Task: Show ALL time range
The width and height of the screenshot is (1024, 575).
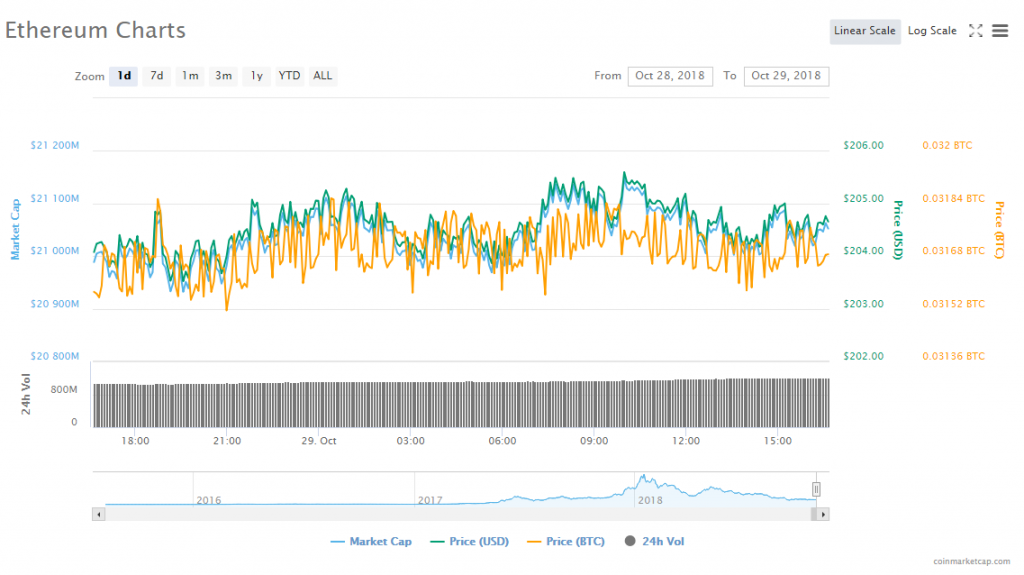Action: (x=322, y=76)
